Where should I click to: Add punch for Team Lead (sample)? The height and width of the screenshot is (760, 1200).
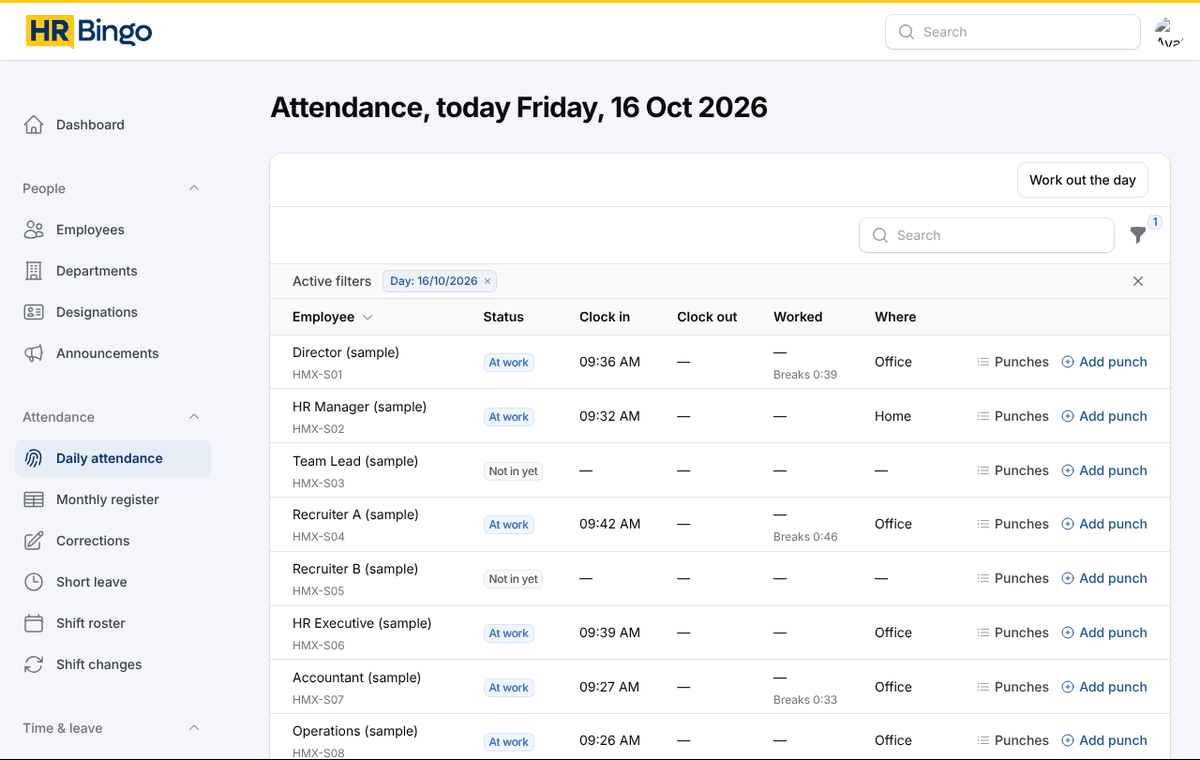(x=1104, y=470)
